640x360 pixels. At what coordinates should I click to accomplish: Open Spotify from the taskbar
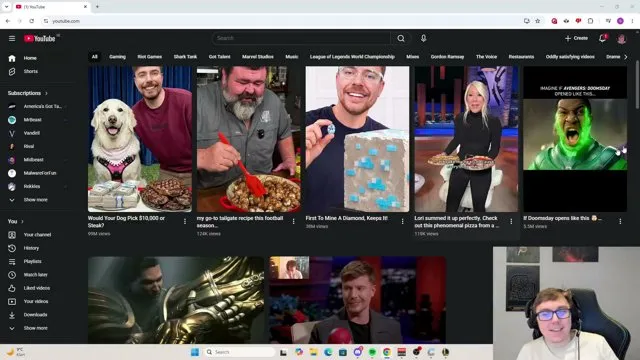pyautogui.click(x=372, y=352)
